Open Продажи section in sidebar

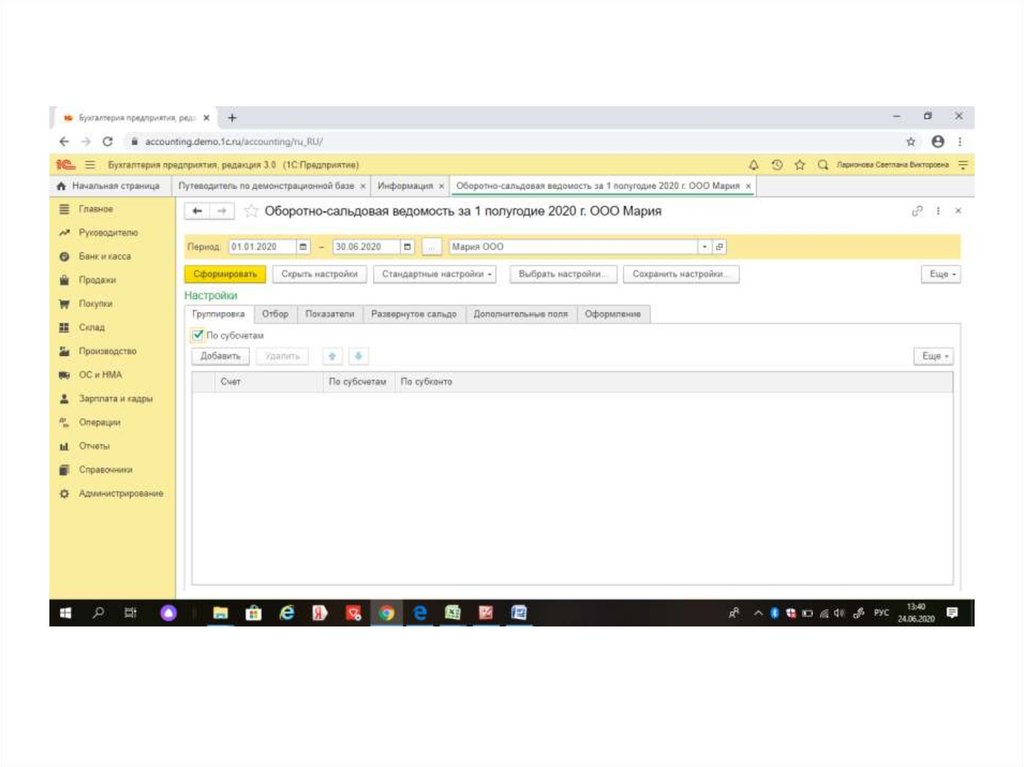pyautogui.click(x=97, y=280)
